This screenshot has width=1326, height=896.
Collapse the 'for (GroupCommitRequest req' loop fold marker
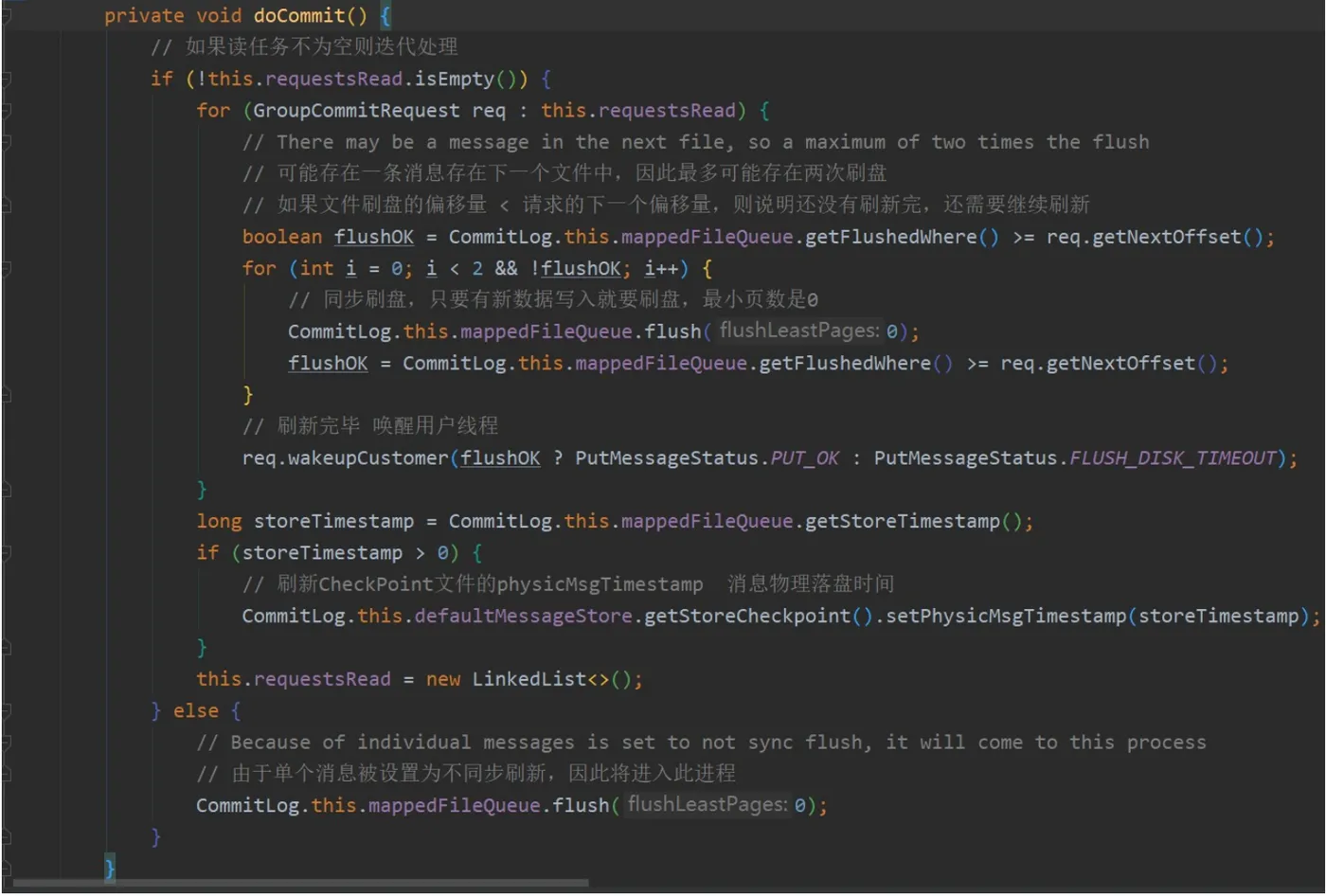(x=5, y=111)
